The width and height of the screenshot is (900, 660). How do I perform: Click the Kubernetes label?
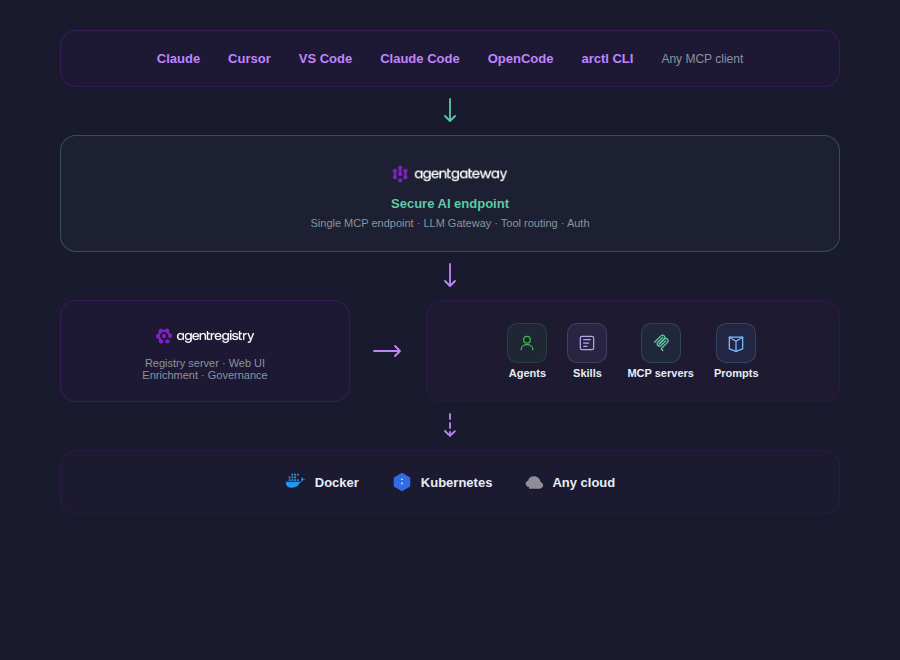[x=456, y=483]
